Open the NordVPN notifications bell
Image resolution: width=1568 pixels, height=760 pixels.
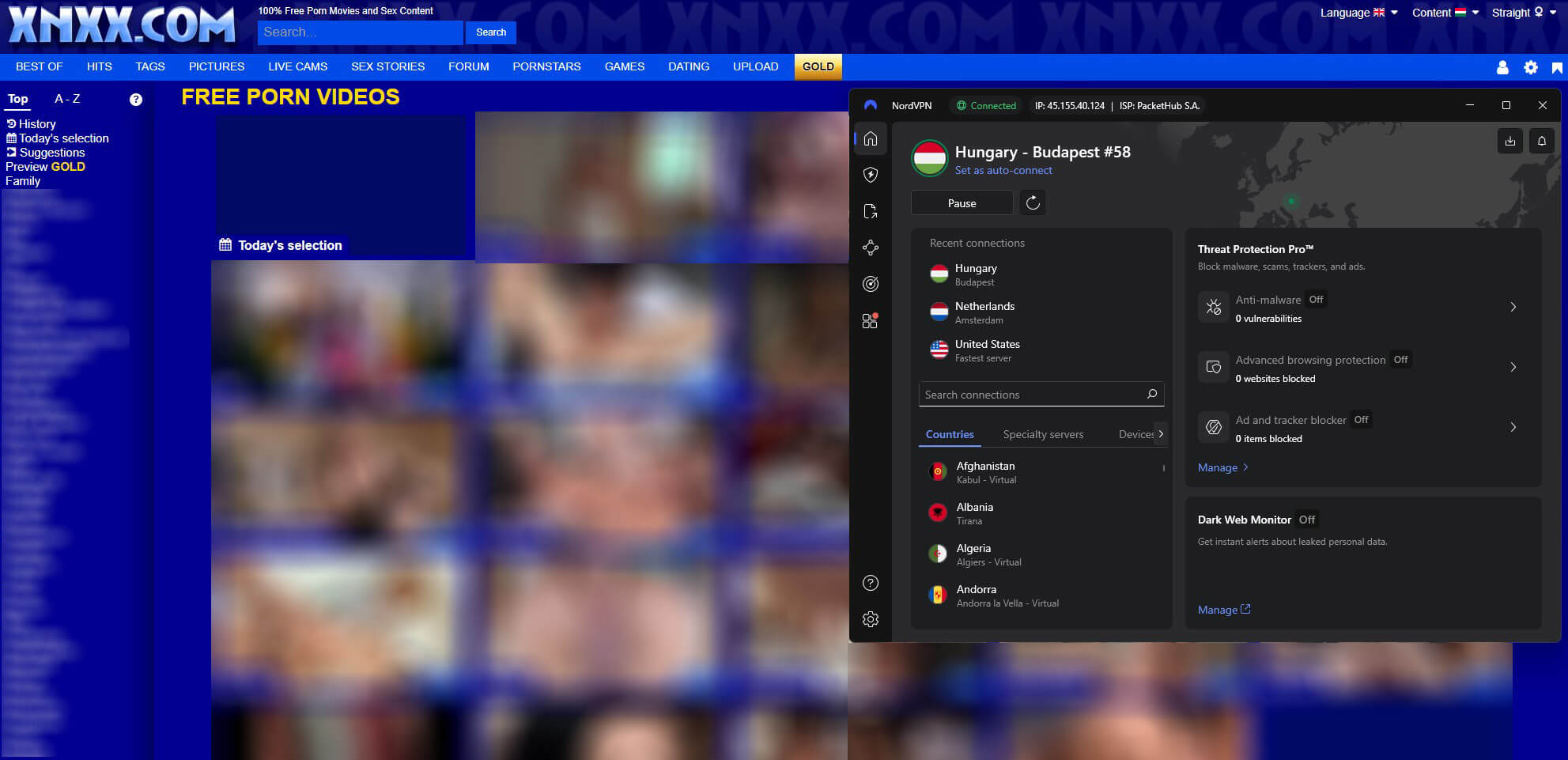click(1541, 141)
